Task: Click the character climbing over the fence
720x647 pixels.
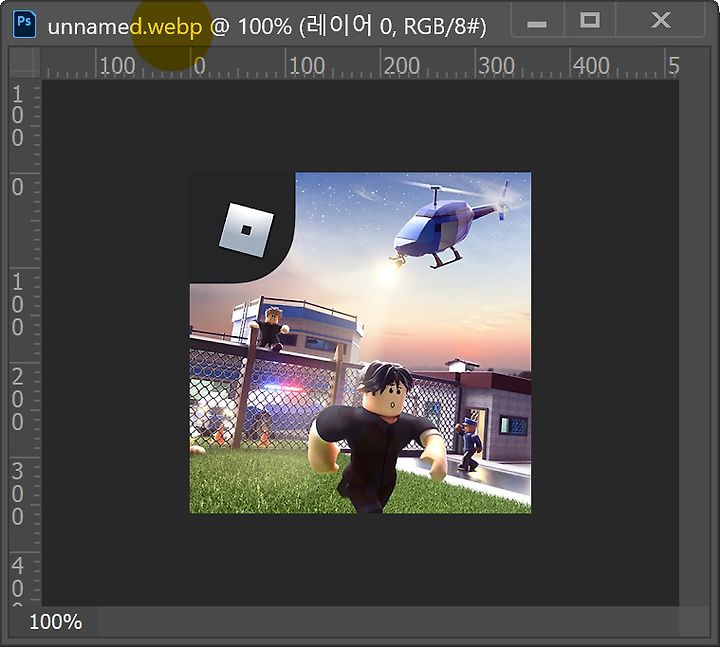Action: click(x=270, y=328)
